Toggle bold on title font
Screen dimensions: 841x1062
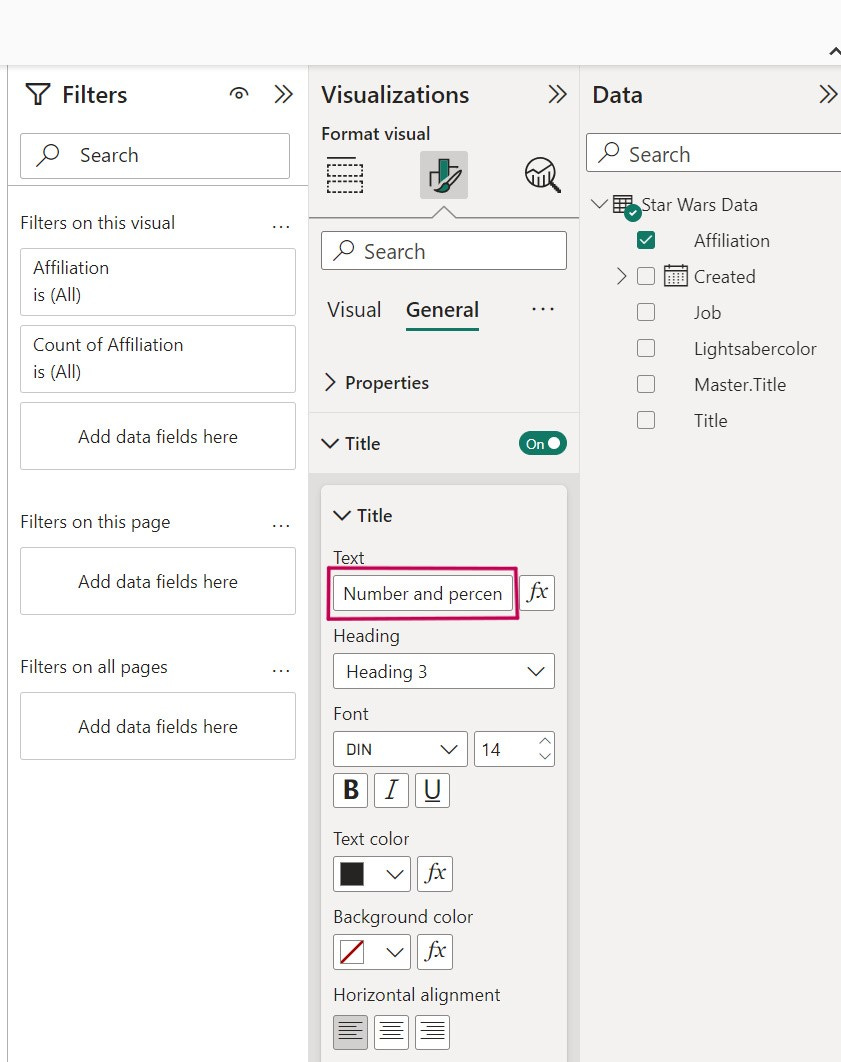click(x=351, y=790)
